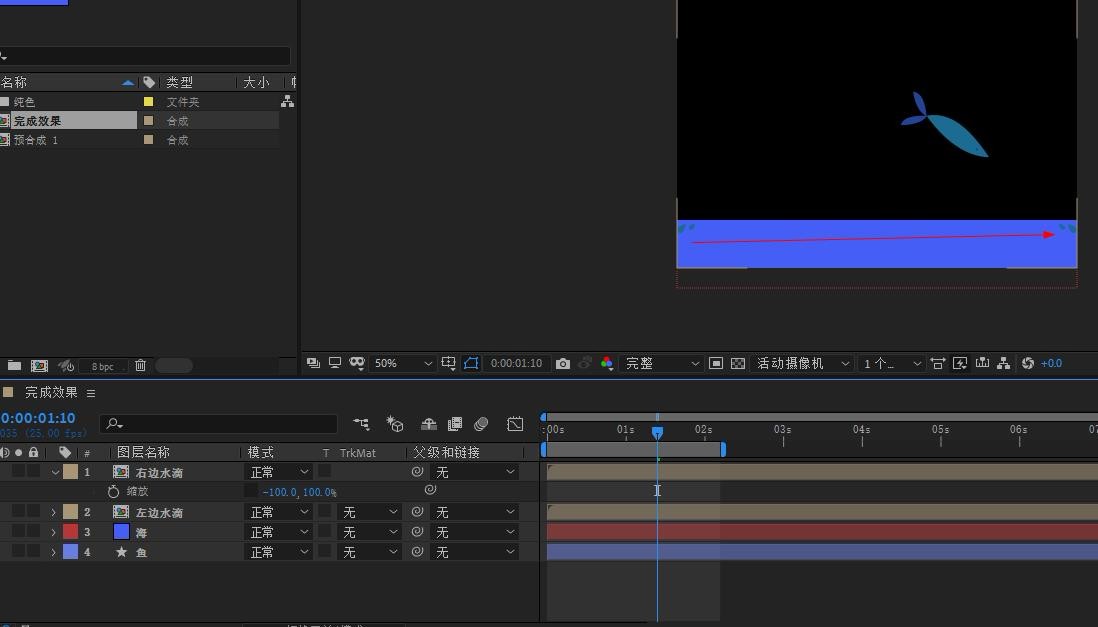Click the Always Preview This View icon
The image size is (1098, 627).
tap(313, 363)
